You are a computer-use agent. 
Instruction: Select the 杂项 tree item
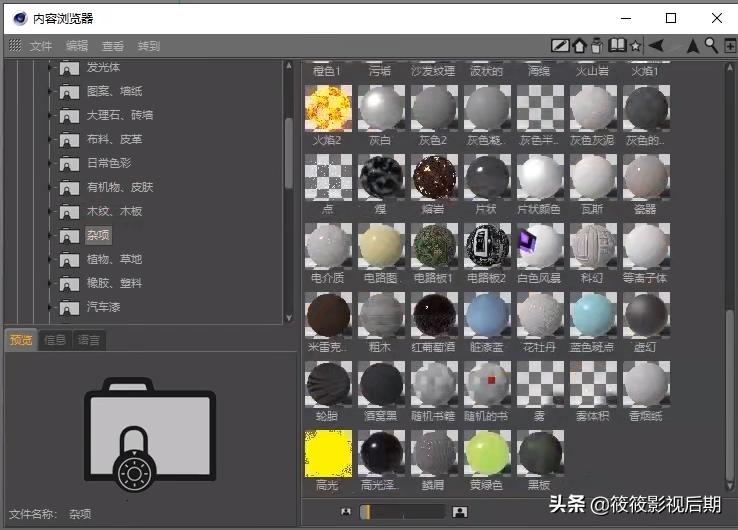(98, 235)
